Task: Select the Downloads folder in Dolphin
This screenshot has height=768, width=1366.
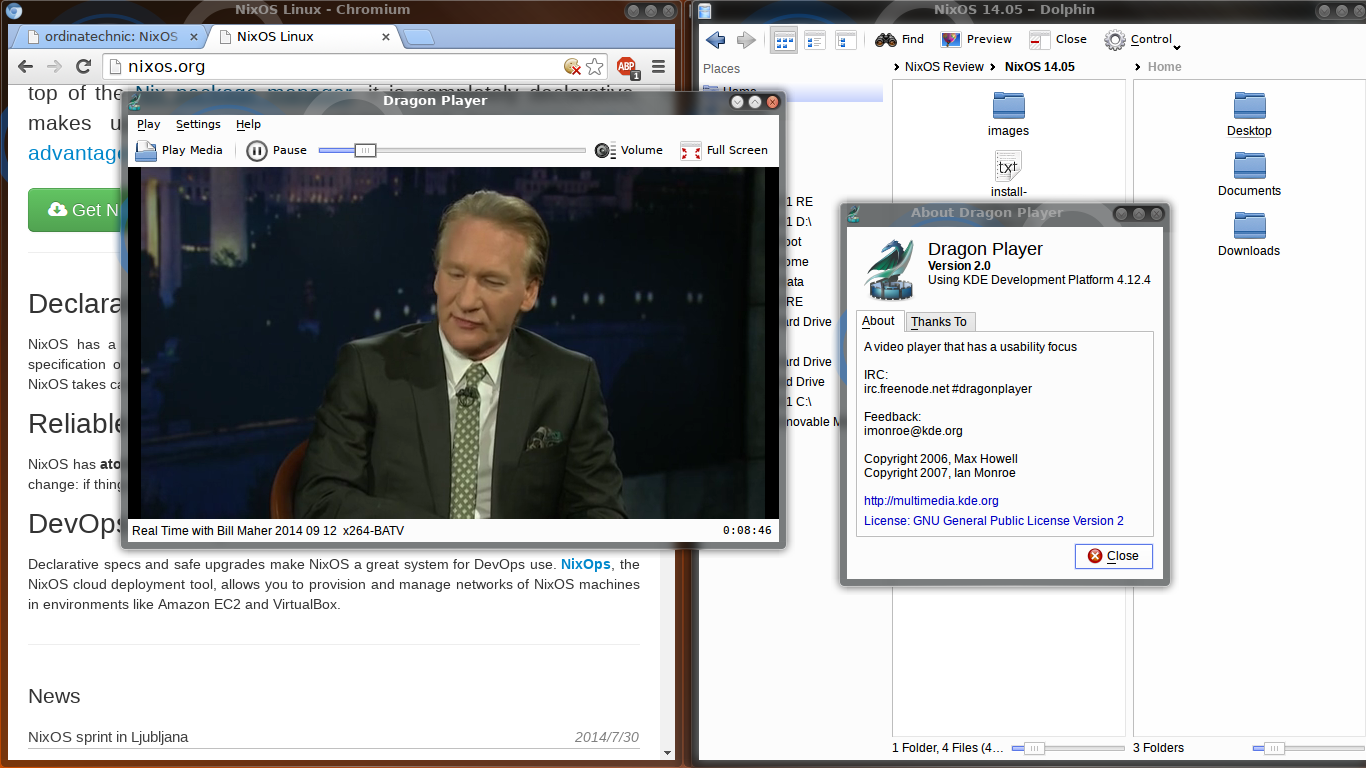Action: coord(1249,234)
